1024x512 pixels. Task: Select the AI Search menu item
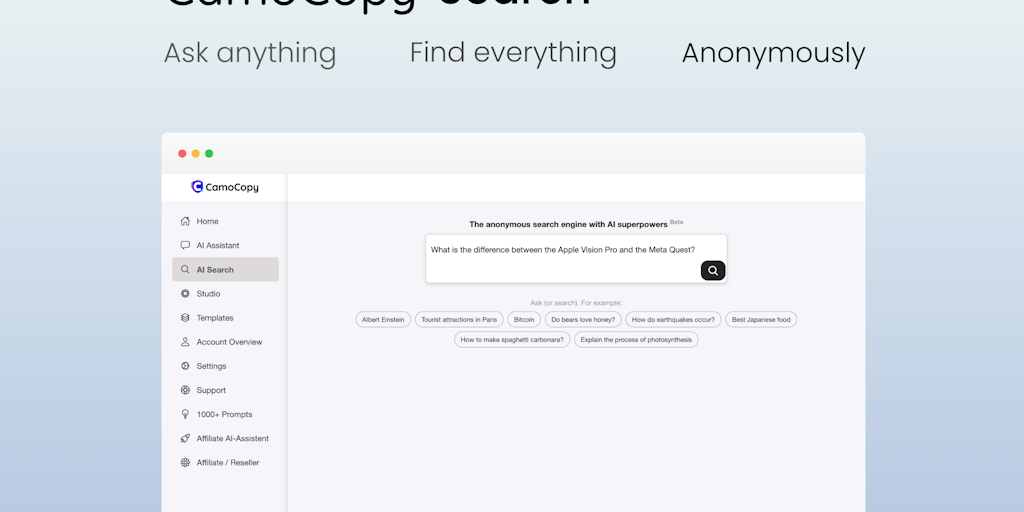point(225,270)
